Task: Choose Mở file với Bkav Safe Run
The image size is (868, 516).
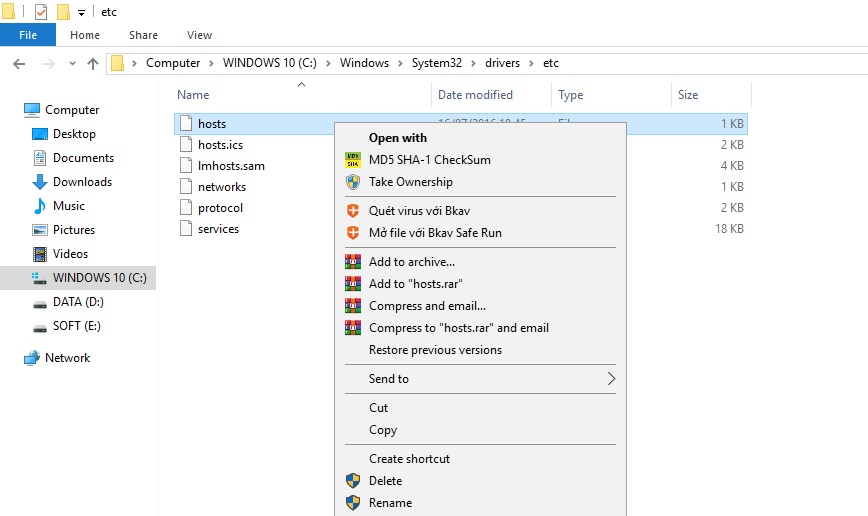Action: [480, 233]
